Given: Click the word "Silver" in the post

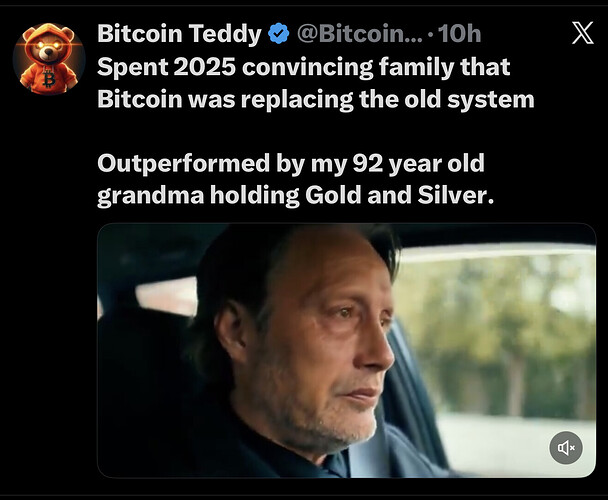Looking at the screenshot, I should pos(458,195).
